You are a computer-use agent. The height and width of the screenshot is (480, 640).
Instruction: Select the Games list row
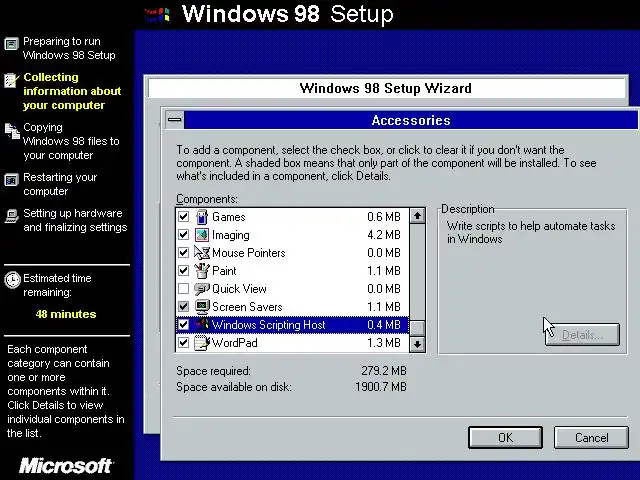[x=292, y=217]
